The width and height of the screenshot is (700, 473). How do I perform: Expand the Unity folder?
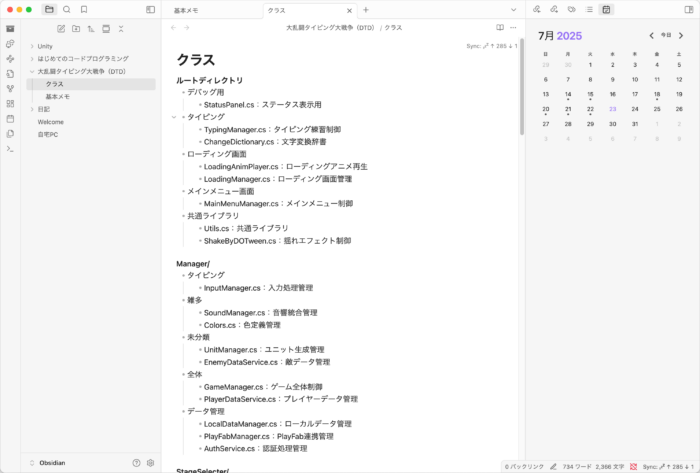32,46
